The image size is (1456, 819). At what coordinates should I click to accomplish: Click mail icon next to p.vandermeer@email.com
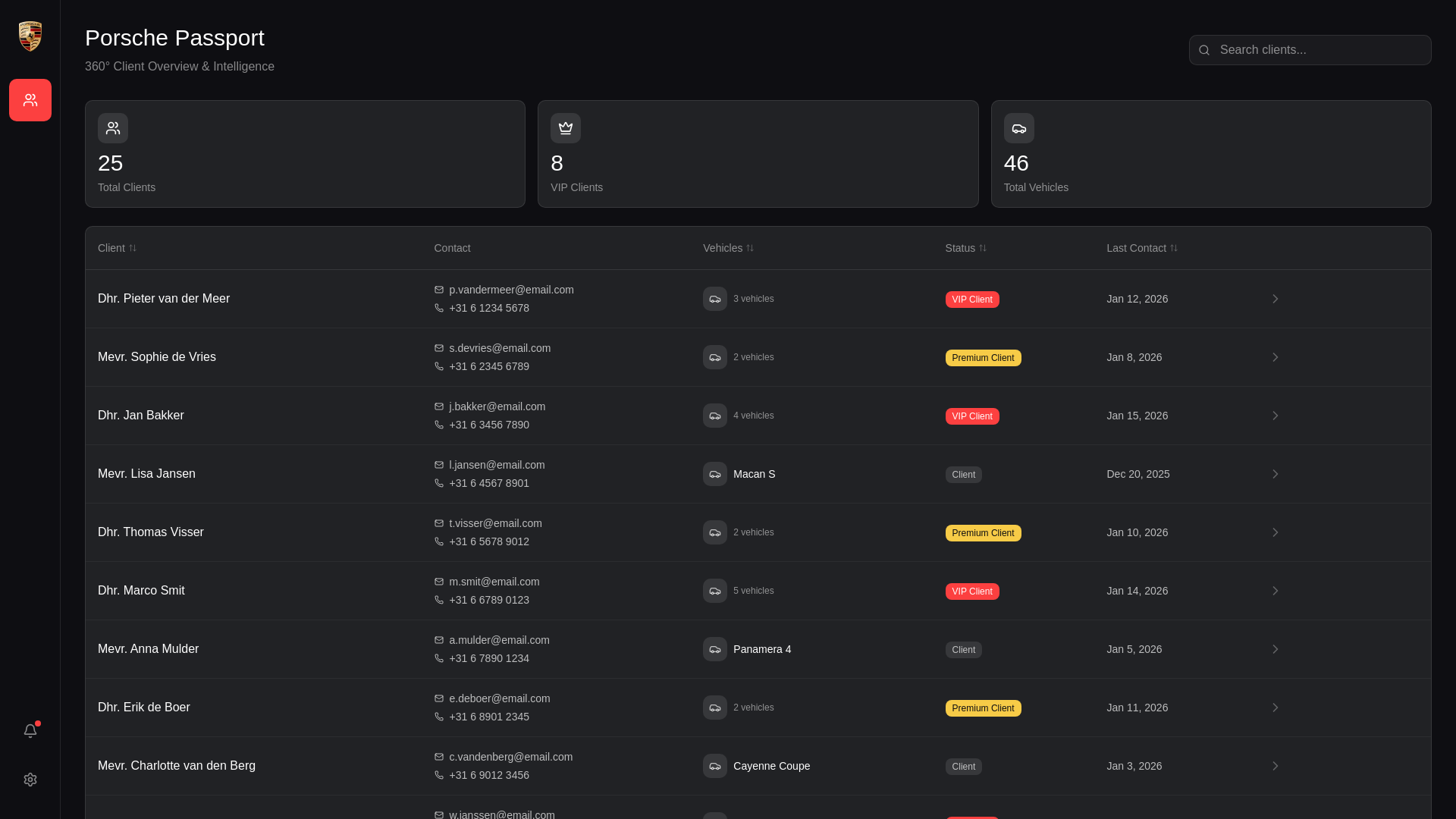(439, 290)
